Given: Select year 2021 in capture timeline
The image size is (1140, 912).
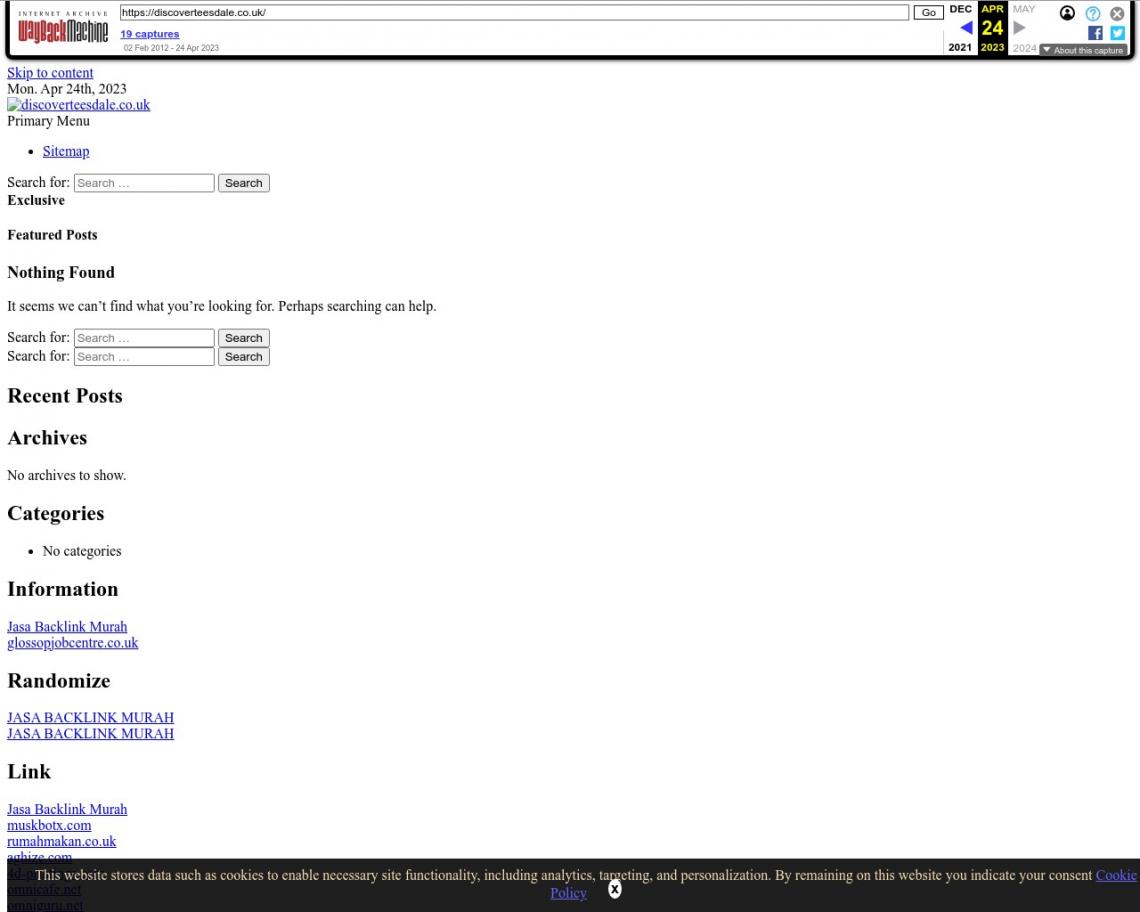Looking at the screenshot, I should [x=960, y=48].
